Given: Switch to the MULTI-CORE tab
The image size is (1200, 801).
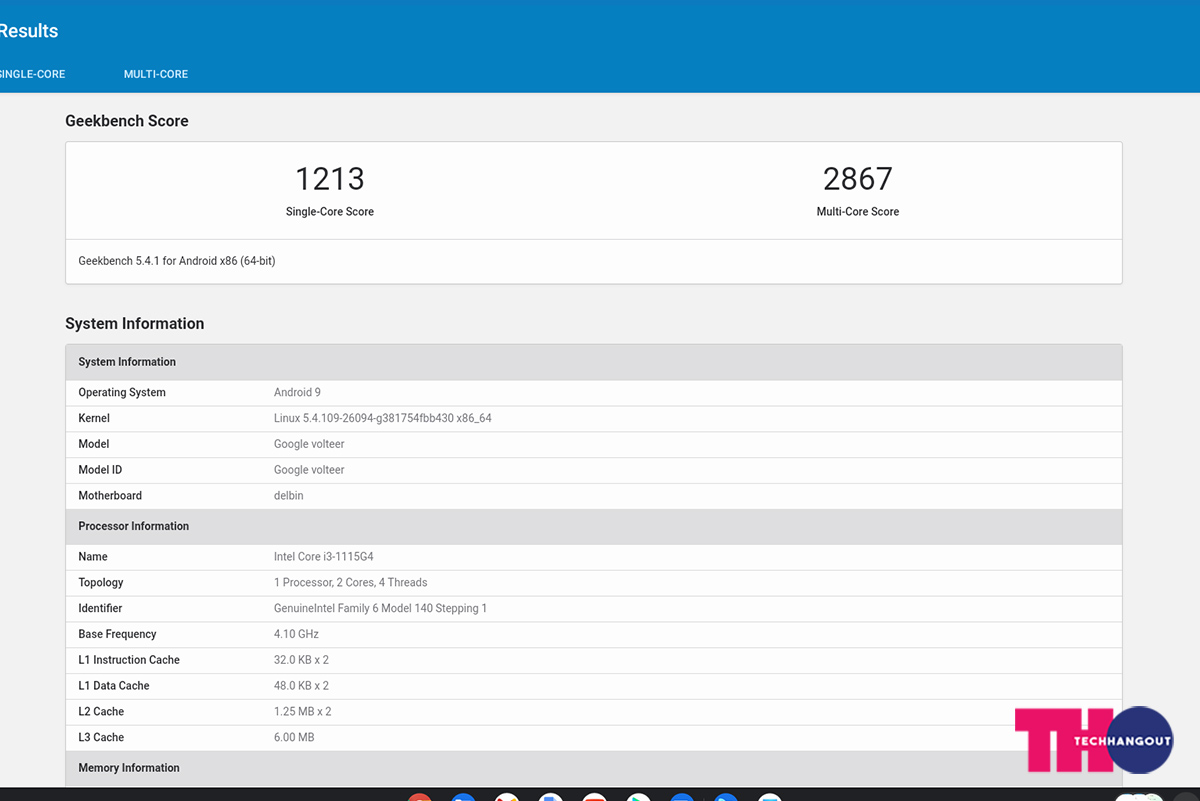Looking at the screenshot, I should (156, 74).
